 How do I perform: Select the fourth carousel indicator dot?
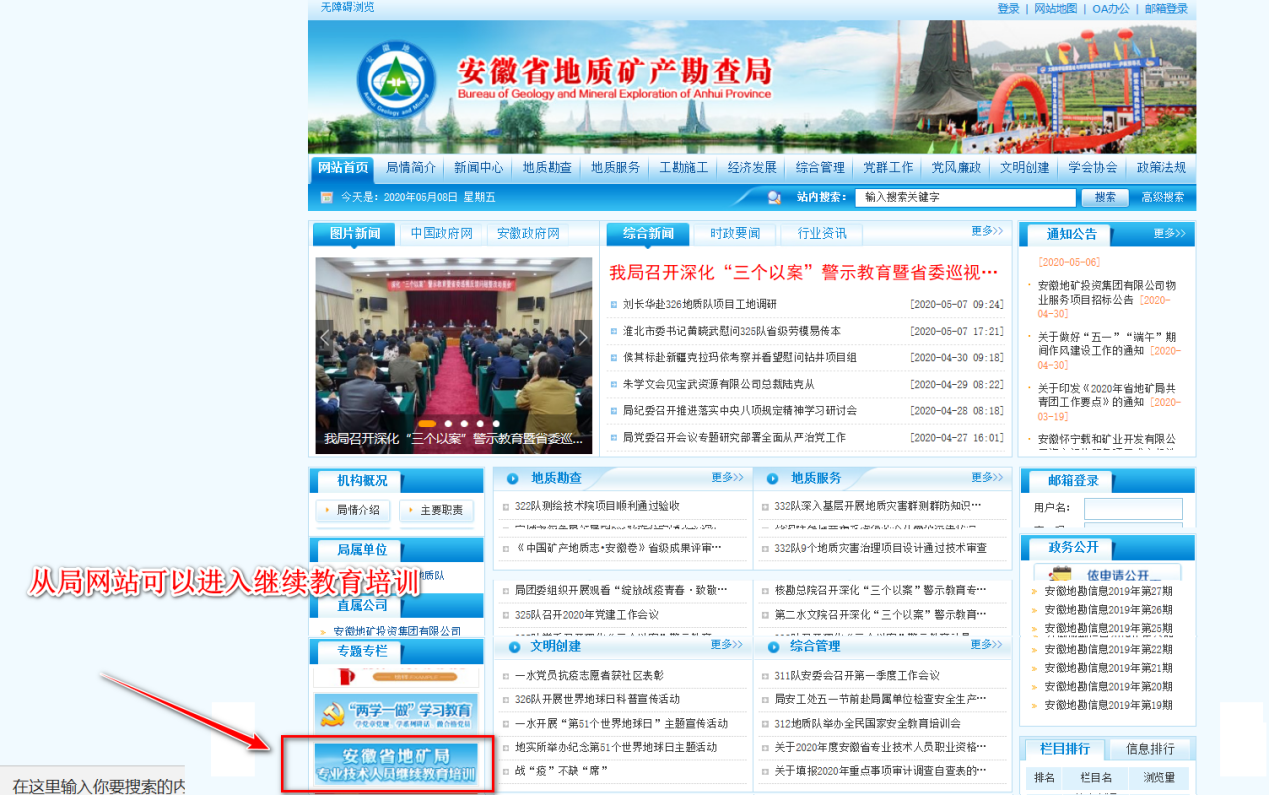481,424
